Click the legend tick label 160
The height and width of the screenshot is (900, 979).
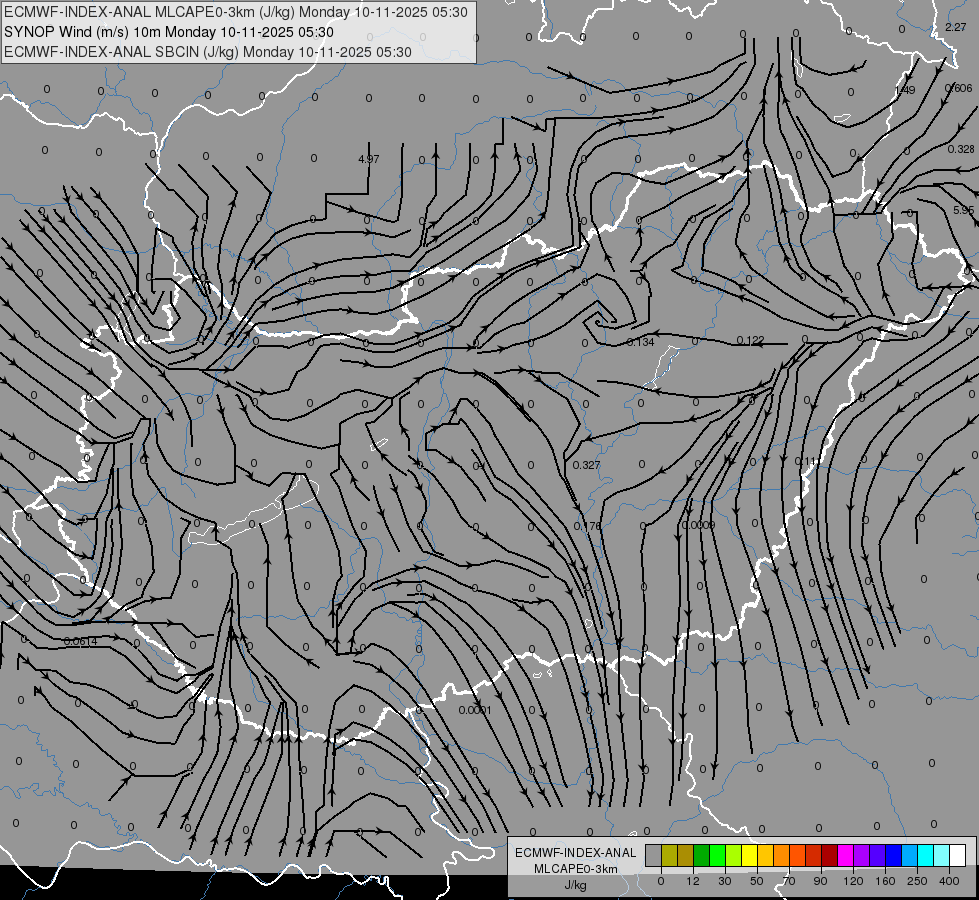(885, 881)
